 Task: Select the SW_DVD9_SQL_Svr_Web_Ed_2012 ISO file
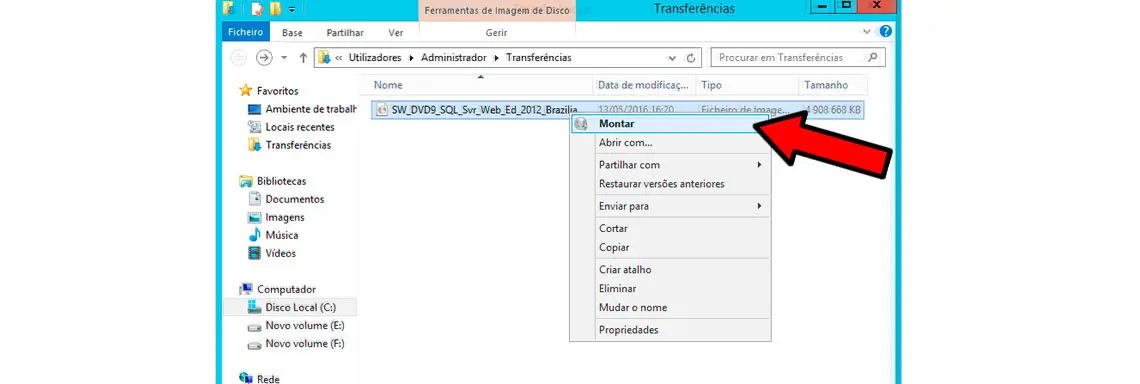(x=617, y=110)
